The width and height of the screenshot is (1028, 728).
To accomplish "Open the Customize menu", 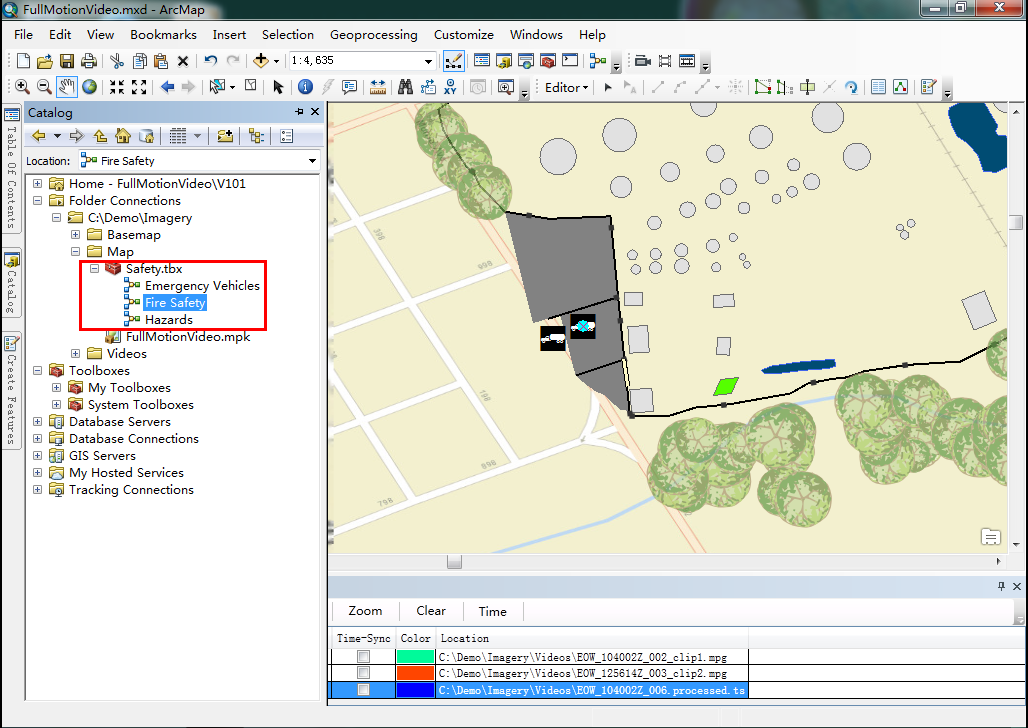I will click(x=464, y=35).
